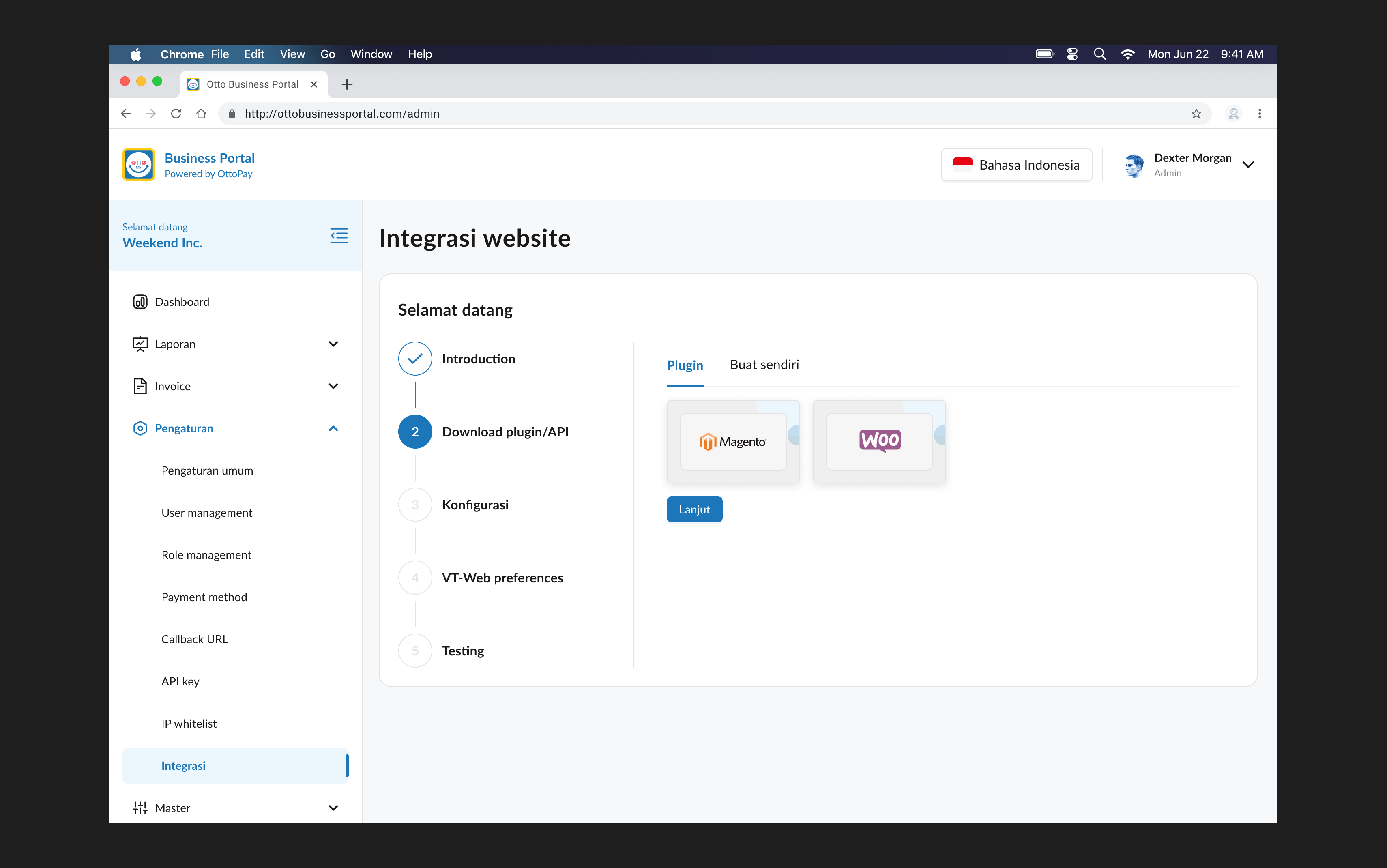Screen dimensions: 1387x868
Task: Open Chrome three-dot menu
Action: pyautogui.click(x=1260, y=114)
